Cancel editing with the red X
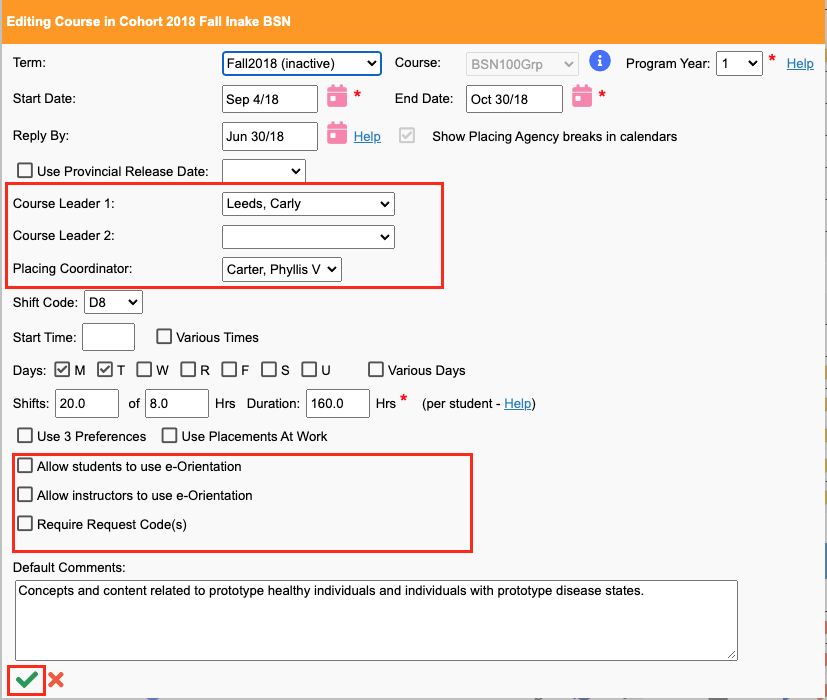827x700 pixels. pos(56,680)
